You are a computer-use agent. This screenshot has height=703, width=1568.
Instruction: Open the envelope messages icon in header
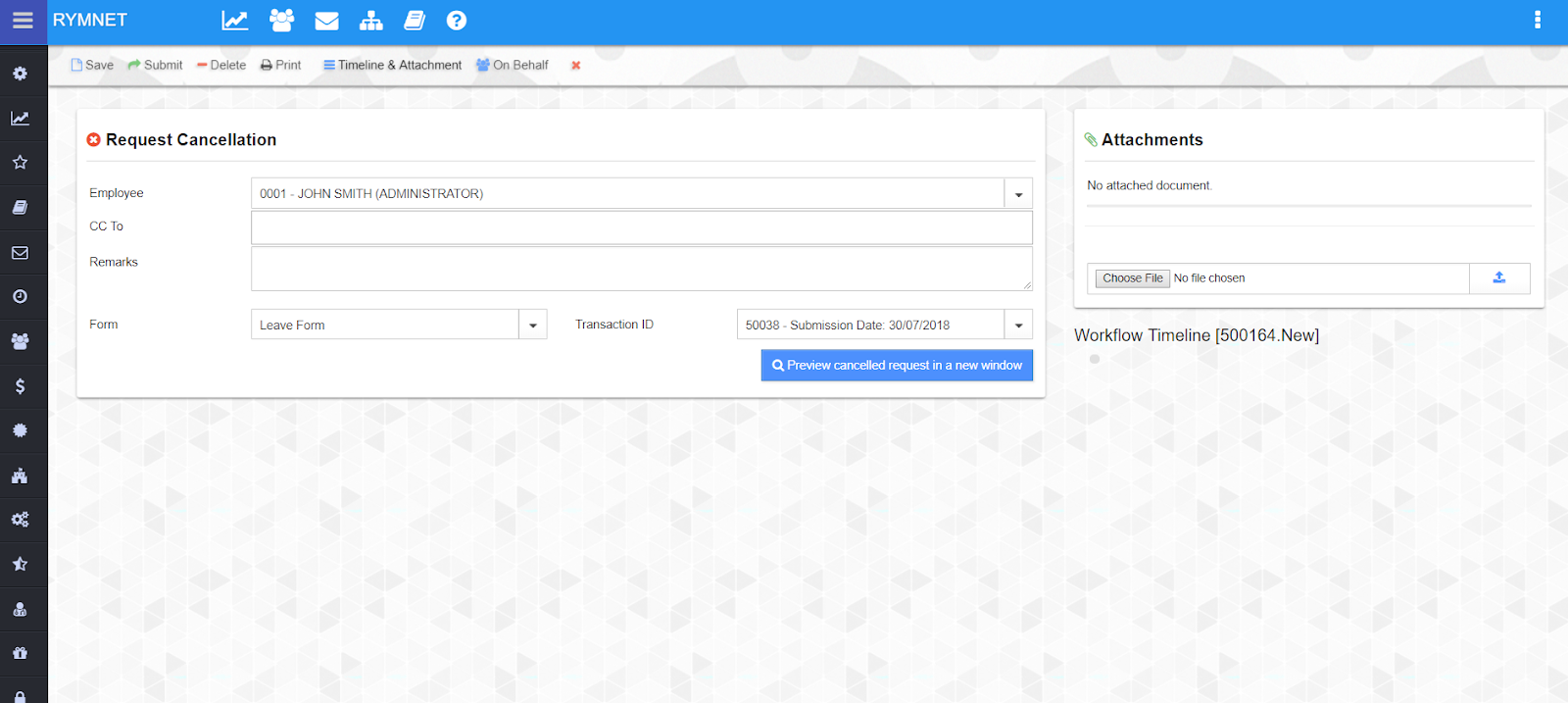tap(326, 21)
